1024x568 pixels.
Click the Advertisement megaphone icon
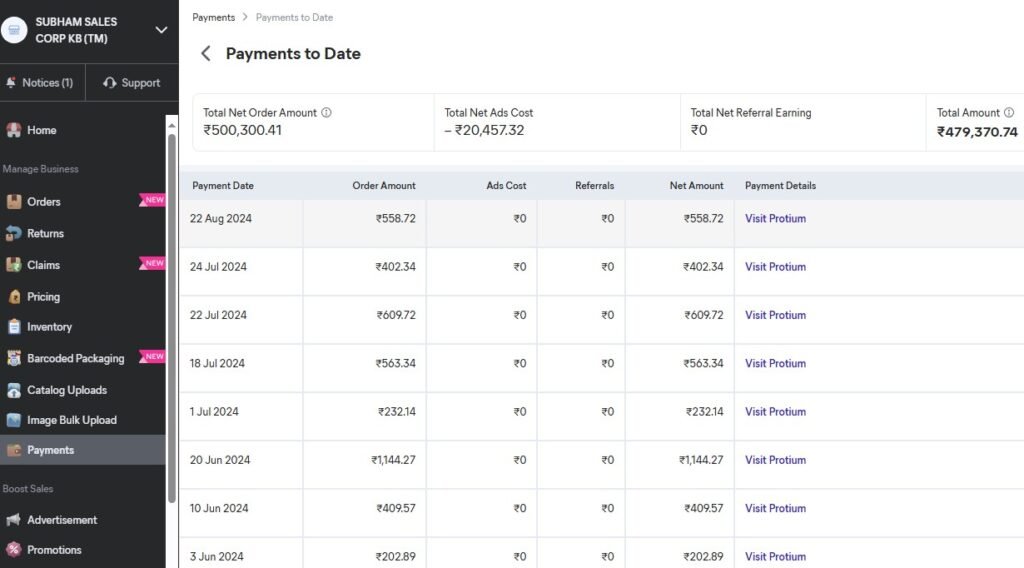[x=14, y=520]
